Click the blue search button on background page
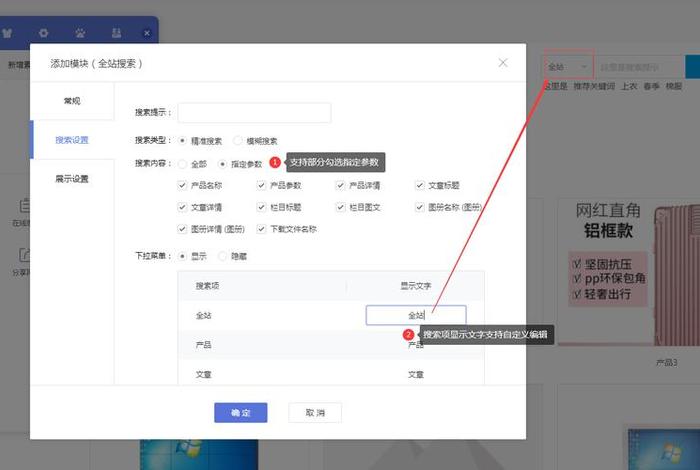The image size is (700, 470). pos(693,67)
